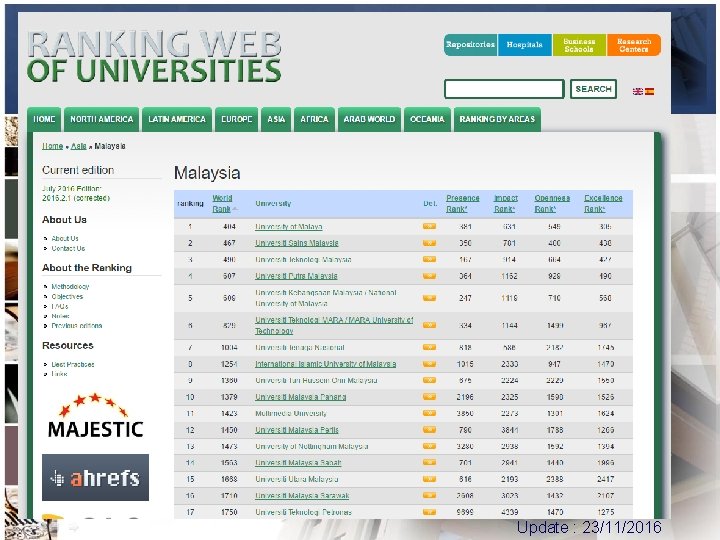Open the Contact Us sidebar link

pyautogui.click(x=68, y=248)
